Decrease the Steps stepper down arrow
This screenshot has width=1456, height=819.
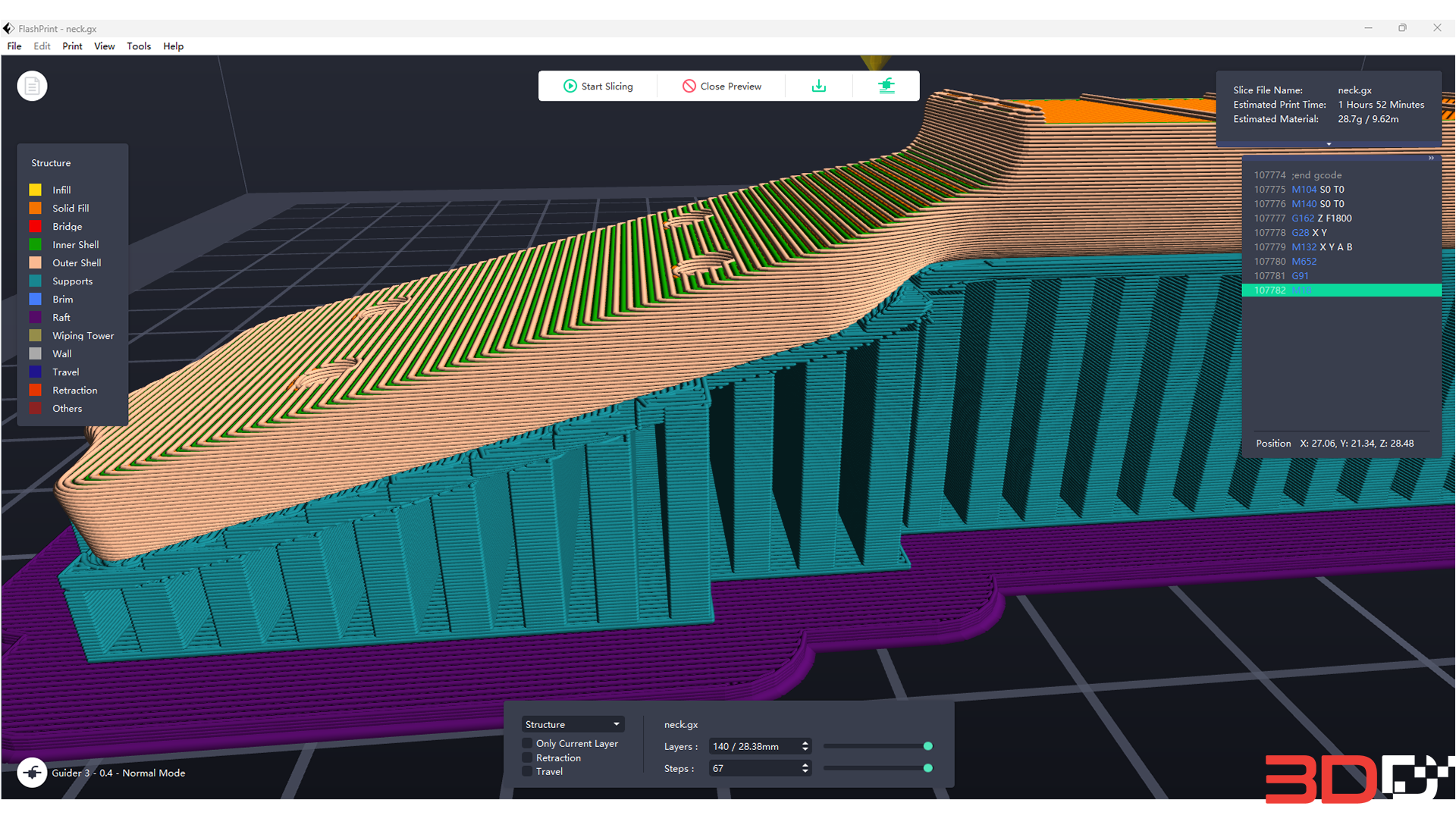[x=805, y=772]
